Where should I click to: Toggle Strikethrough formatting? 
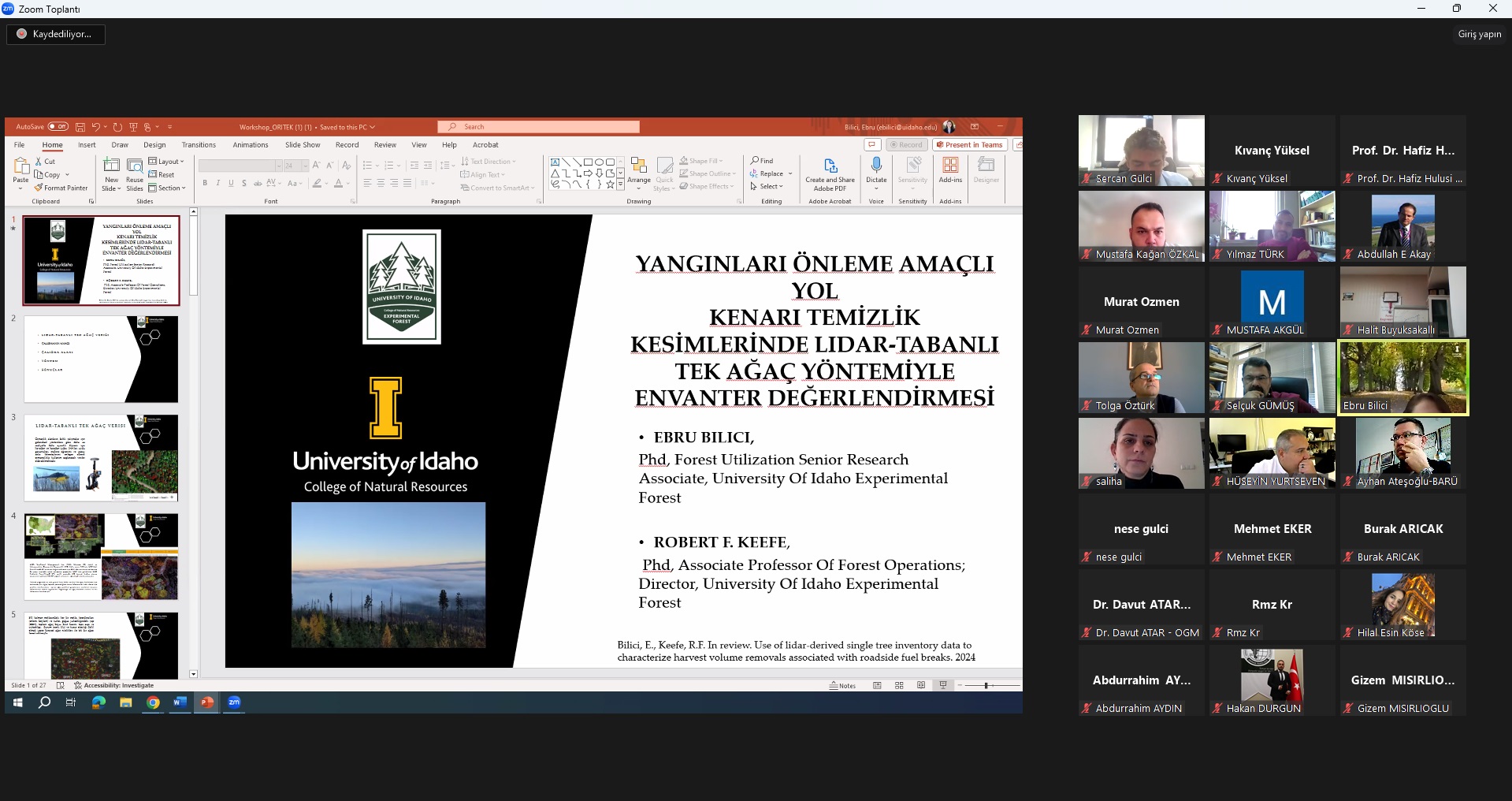(x=258, y=183)
